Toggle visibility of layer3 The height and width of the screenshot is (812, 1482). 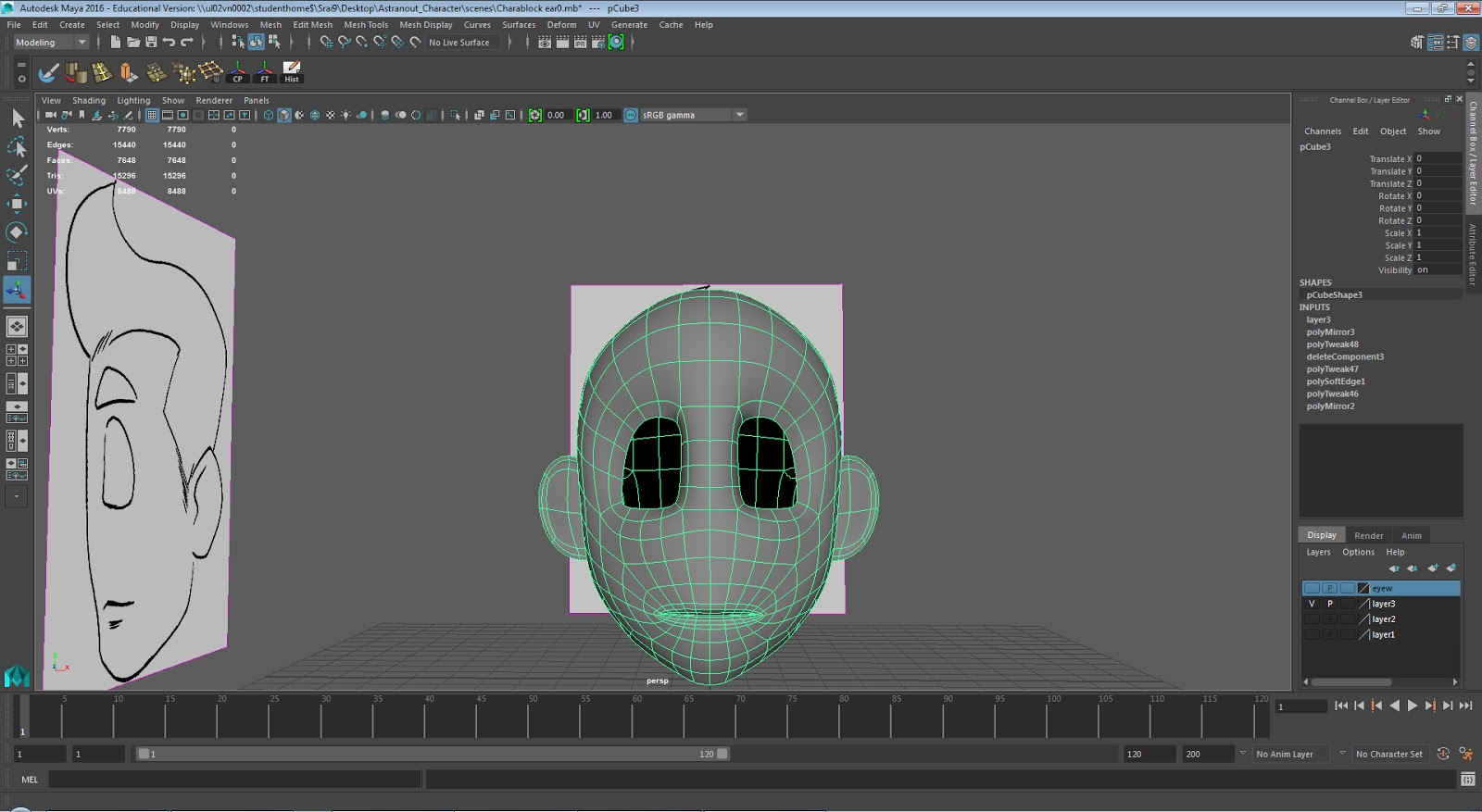1311,604
